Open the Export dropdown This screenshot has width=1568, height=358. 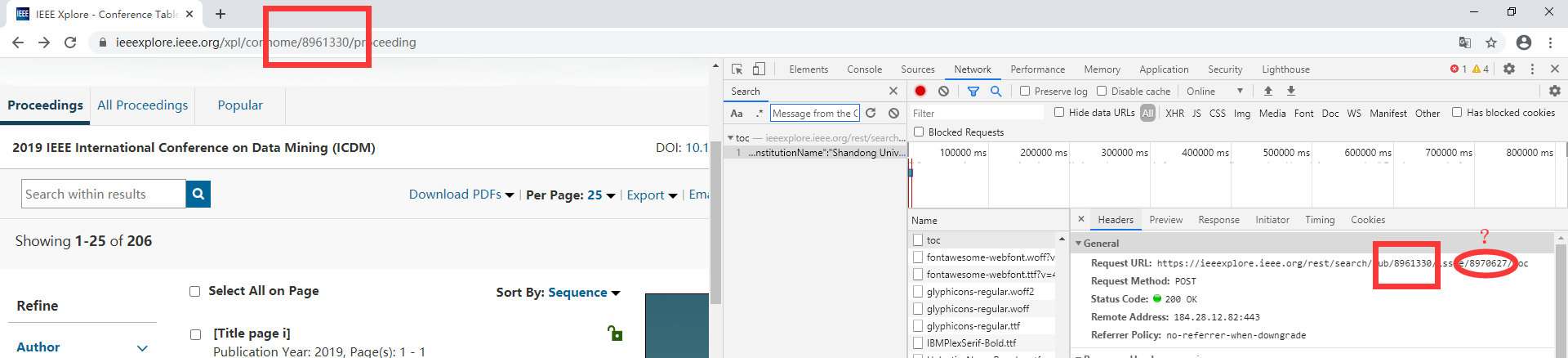[652, 195]
